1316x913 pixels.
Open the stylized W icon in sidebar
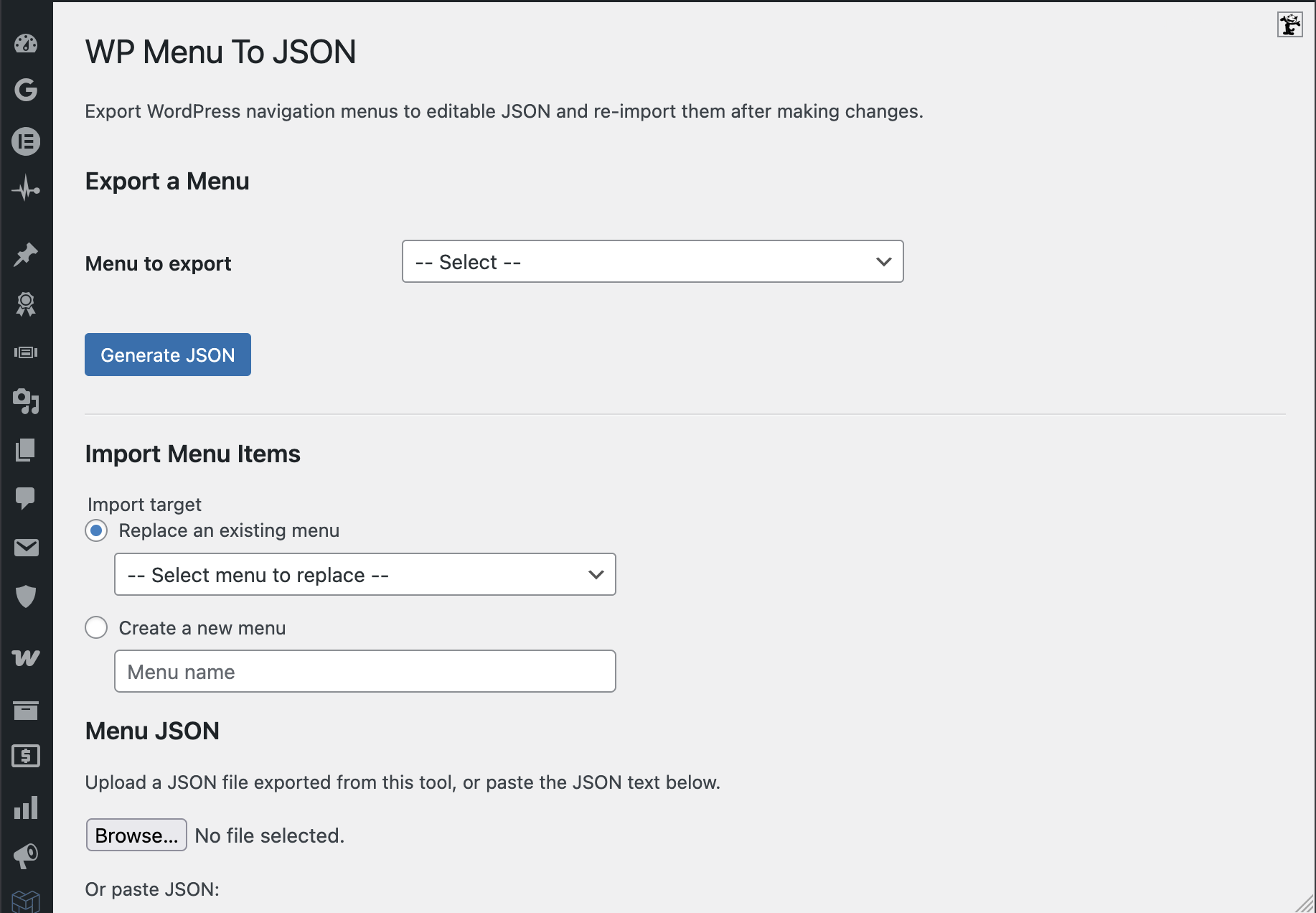coord(26,657)
